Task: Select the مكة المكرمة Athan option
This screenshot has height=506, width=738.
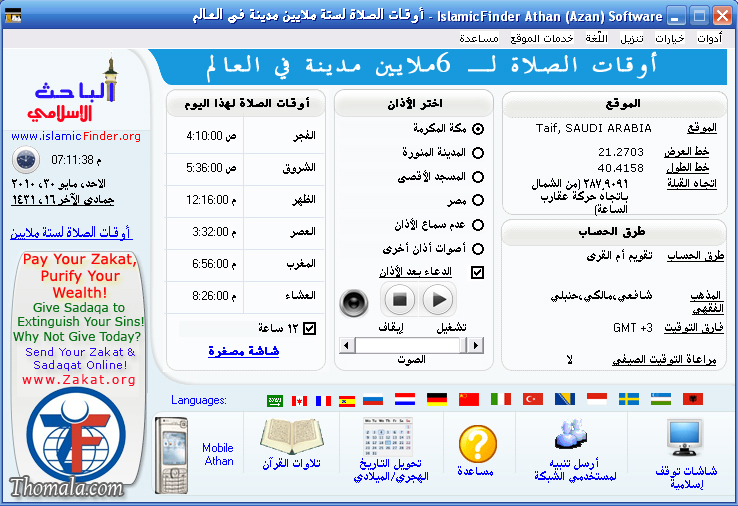Action: coord(478,129)
